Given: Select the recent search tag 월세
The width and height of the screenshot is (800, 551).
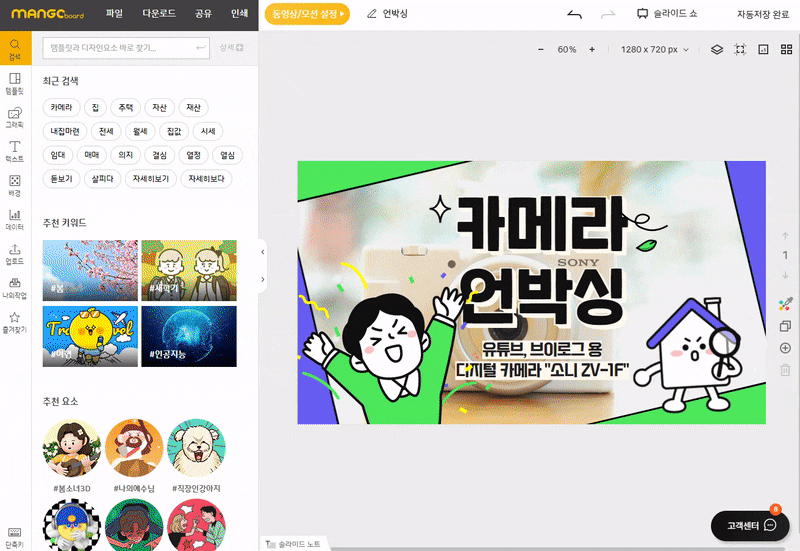Looking at the screenshot, I should pos(140,132).
